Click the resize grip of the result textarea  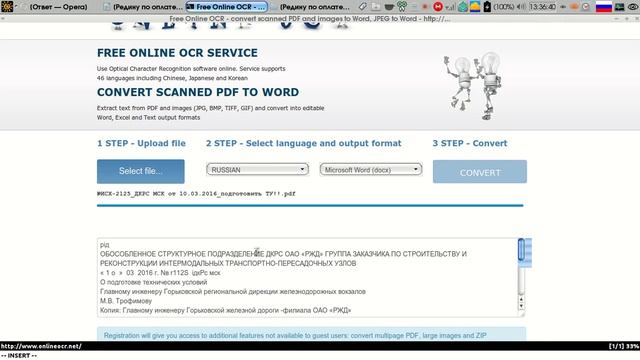point(521,314)
